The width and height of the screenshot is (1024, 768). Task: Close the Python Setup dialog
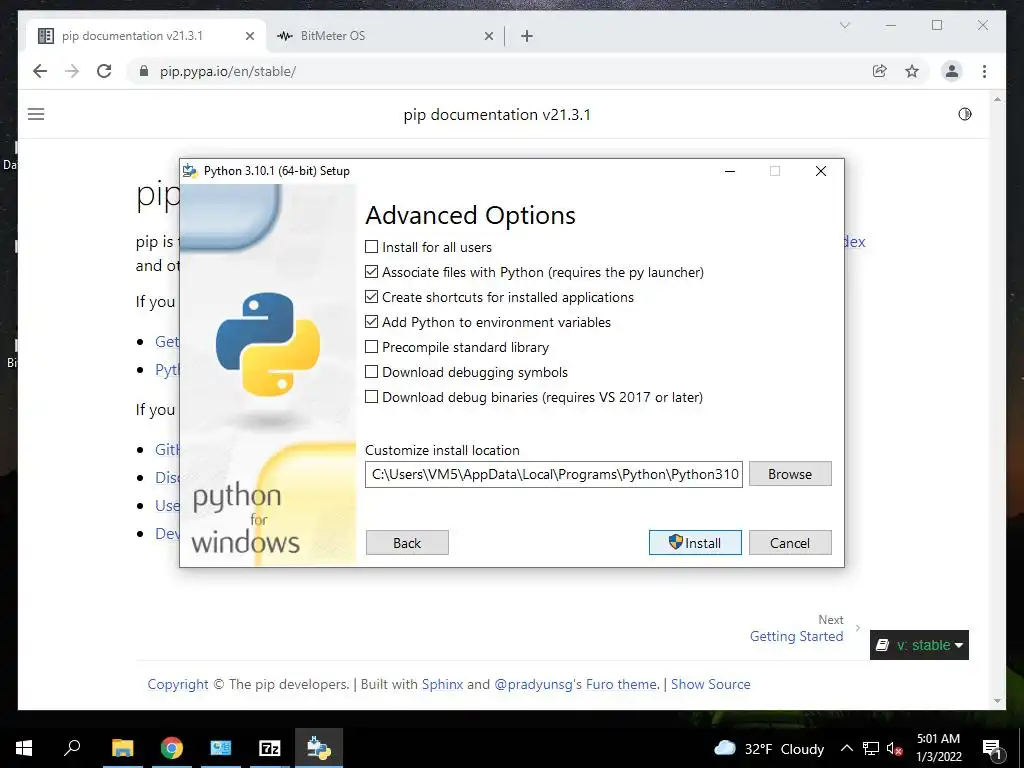click(821, 171)
